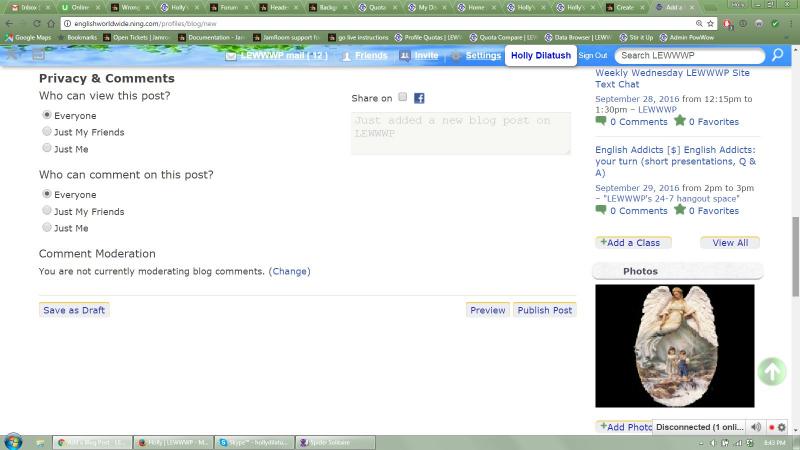The height and width of the screenshot is (450, 800).
Task: Select Just My Friends for viewing
Action: click(47, 131)
